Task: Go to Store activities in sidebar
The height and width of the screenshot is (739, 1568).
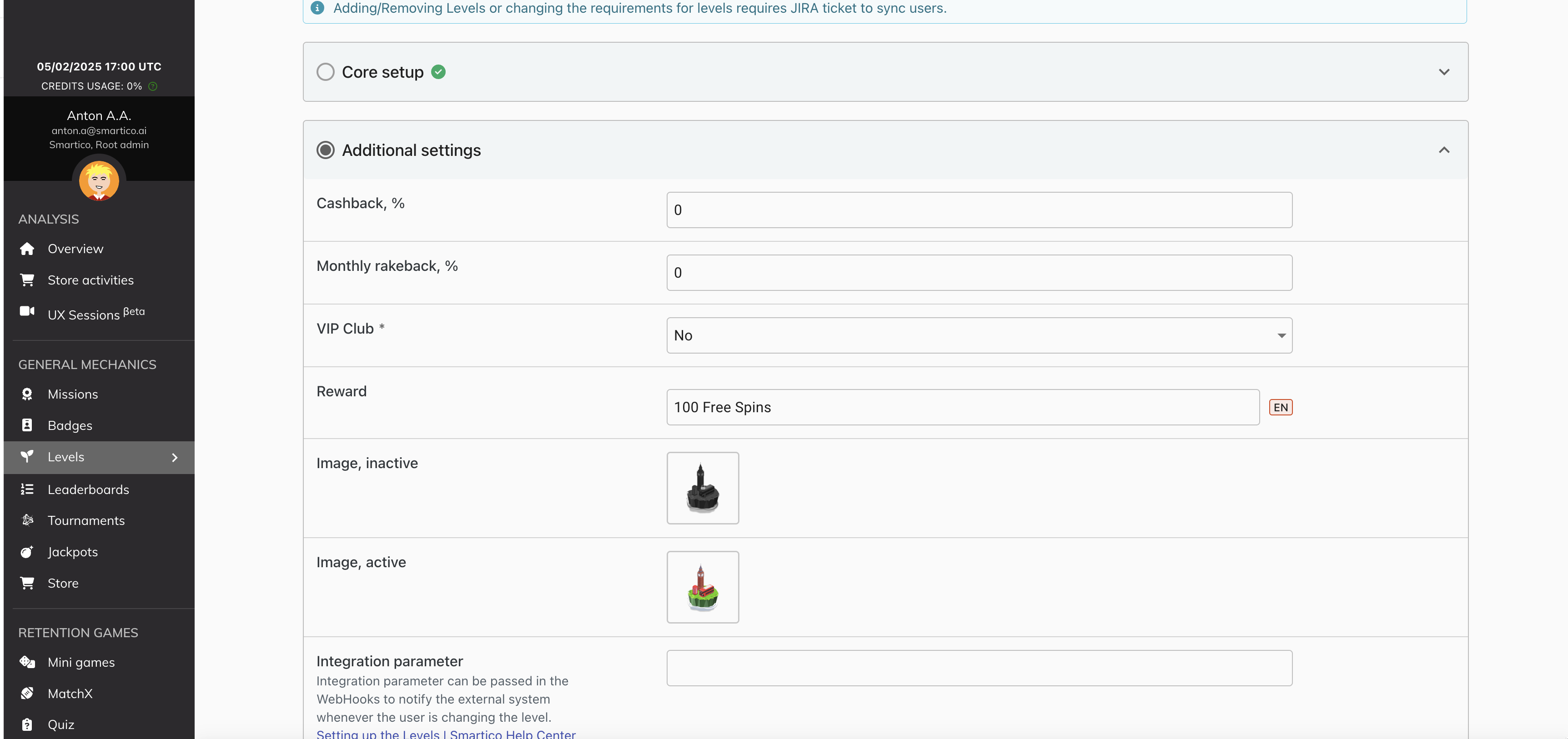Action: (90, 280)
